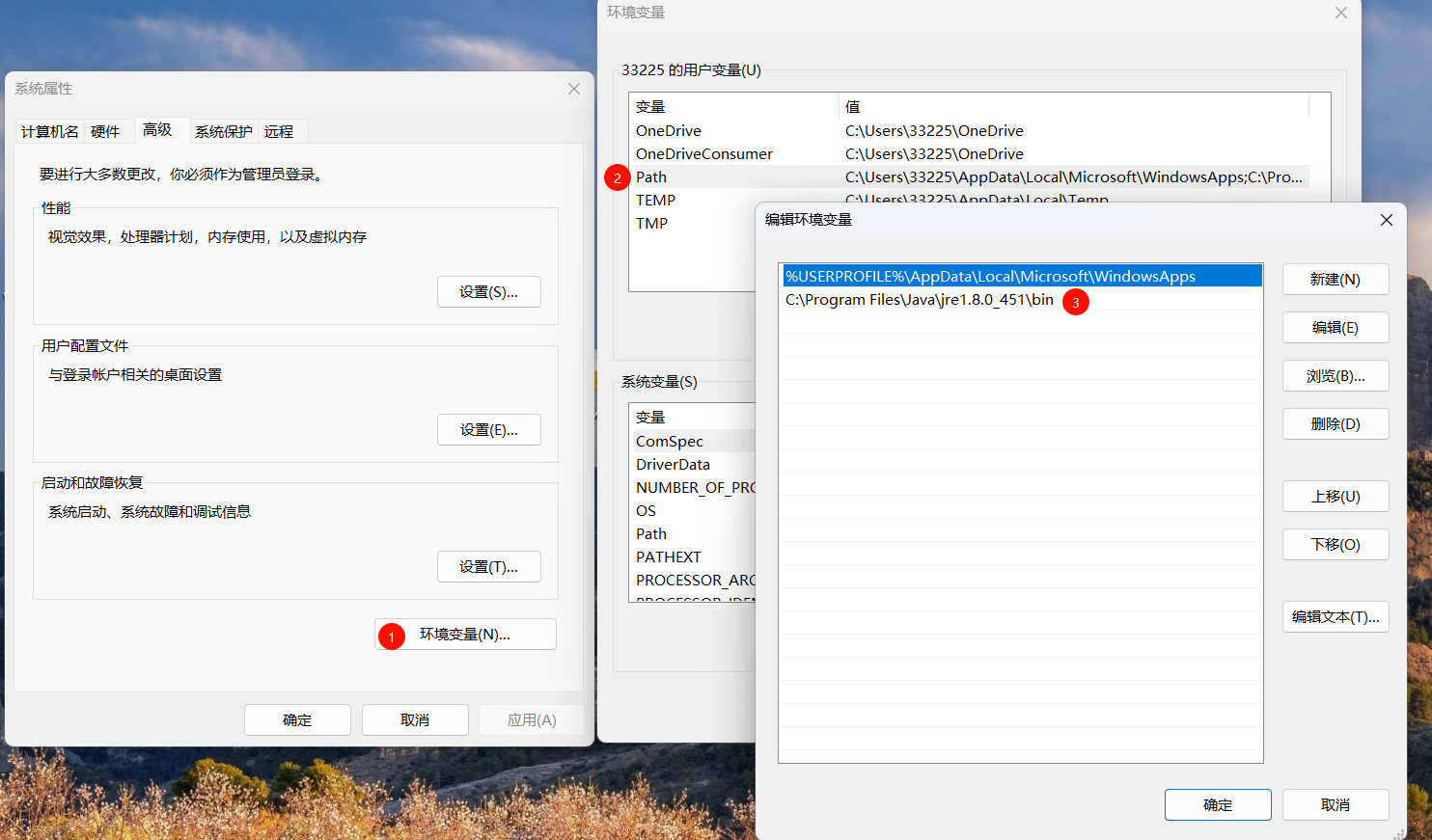Go to the 远程 tab

pyautogui.click(x=279, y=132)
